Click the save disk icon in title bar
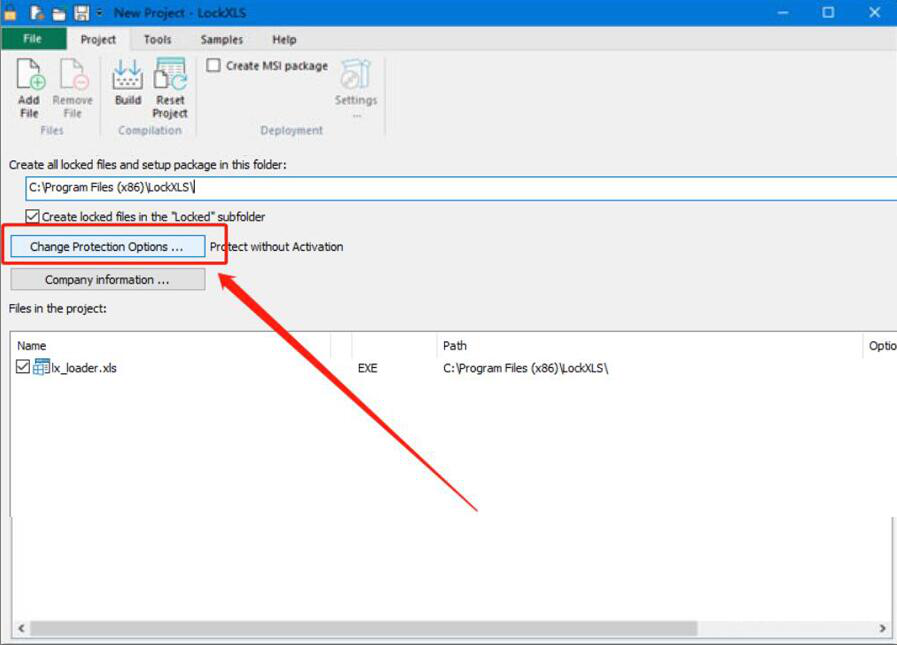This screenshot has height=645, width=897. pos(82,13)
